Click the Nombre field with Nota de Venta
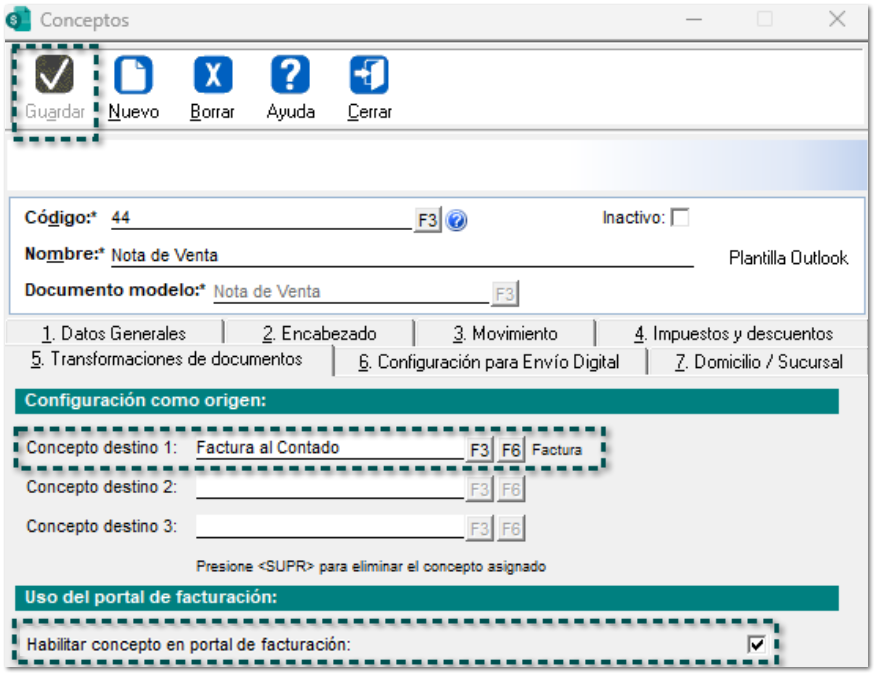The width and height of the screenshot is (877, 676). 400,256
